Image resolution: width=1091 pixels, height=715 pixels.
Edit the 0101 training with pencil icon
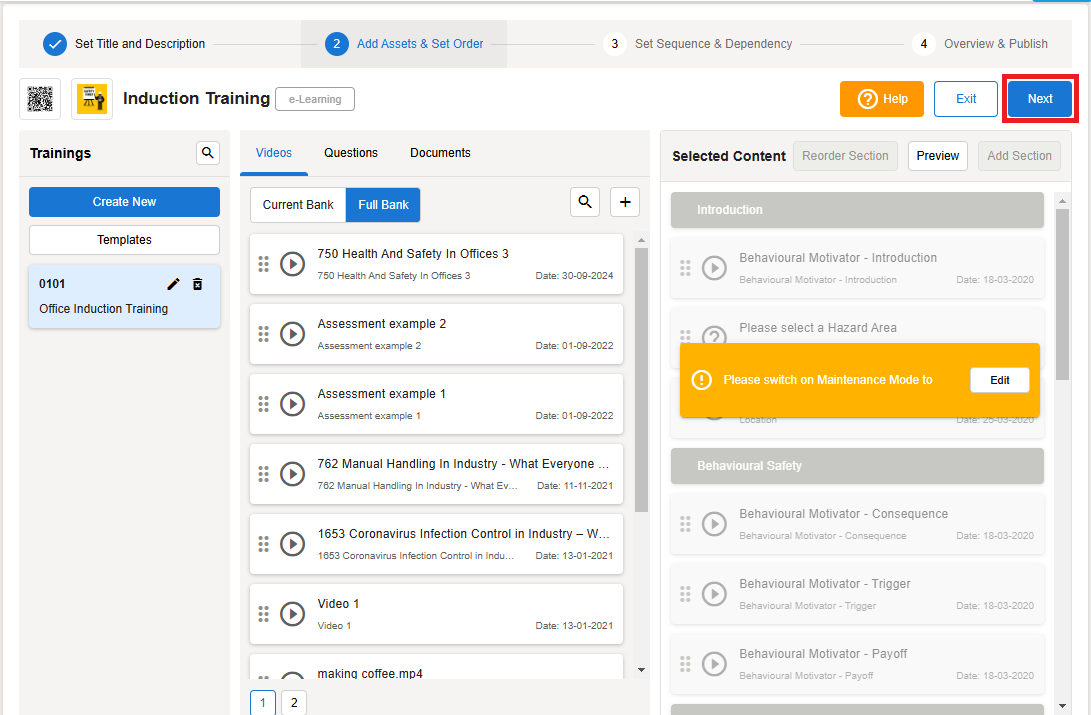click(x=174, y=284)
